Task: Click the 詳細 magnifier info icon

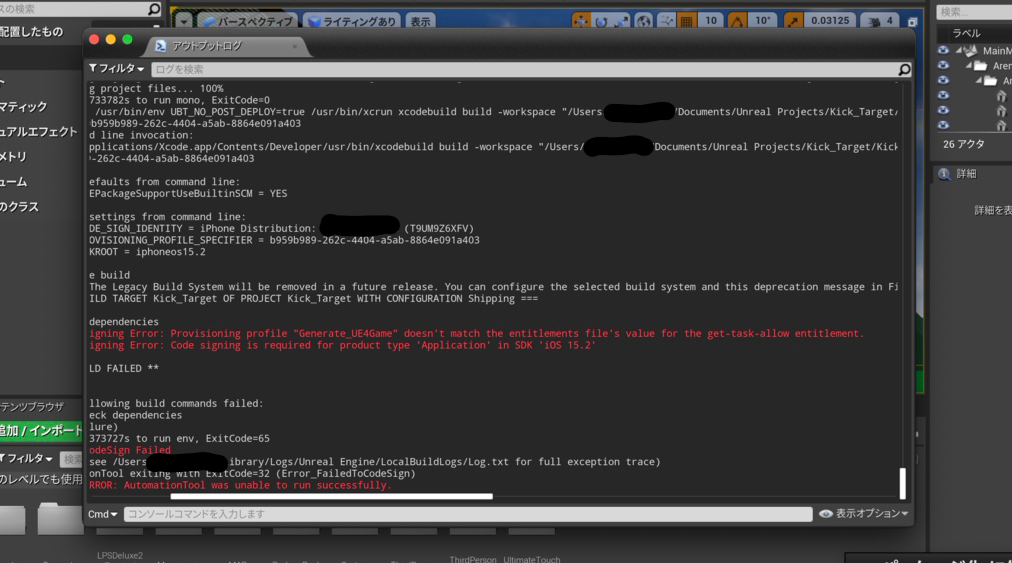Action: [x=944, y=174]
